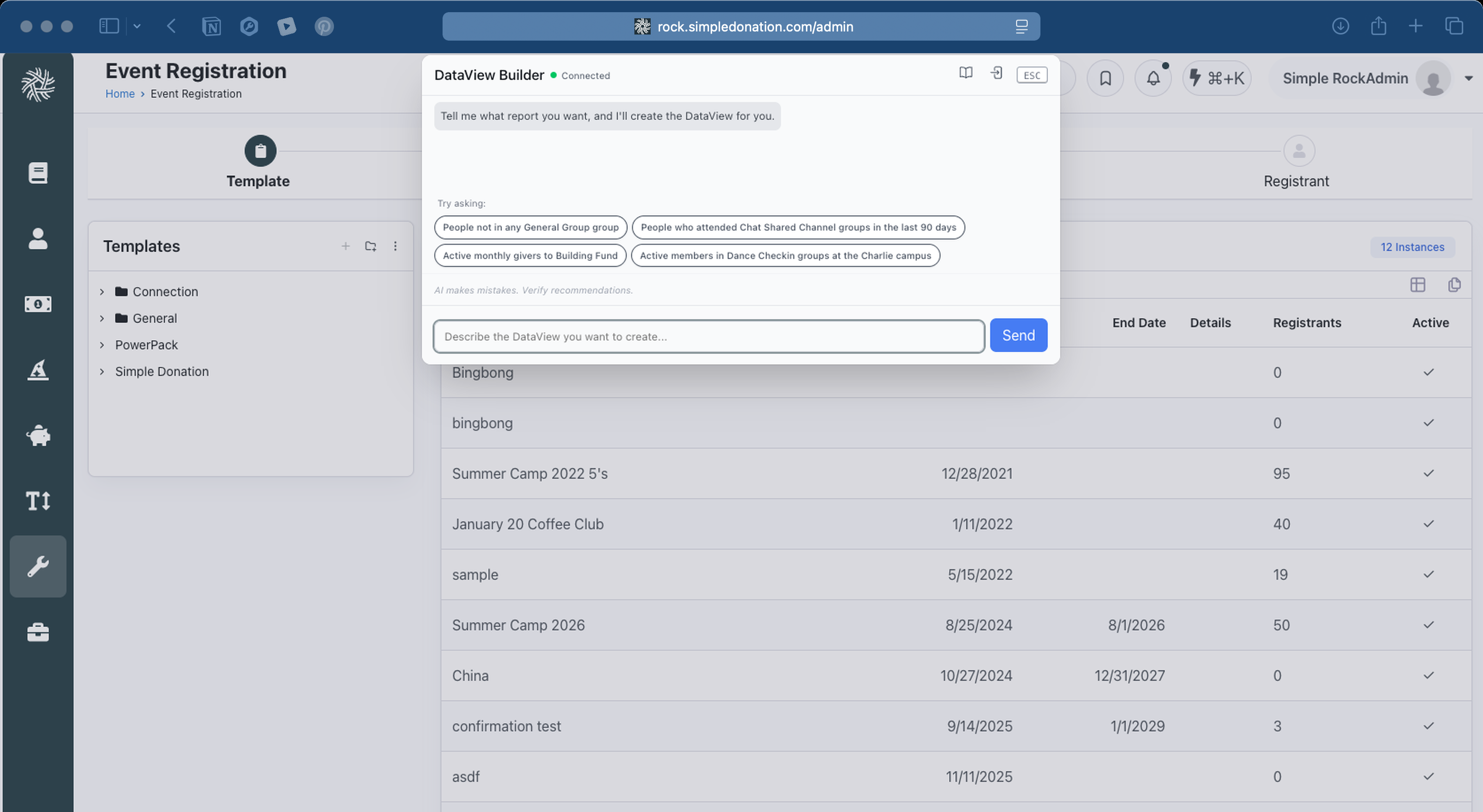This screenshot has height=812, width=1483.
Task: Open the Templates three-dot options menu
Action: click(395, 246)
